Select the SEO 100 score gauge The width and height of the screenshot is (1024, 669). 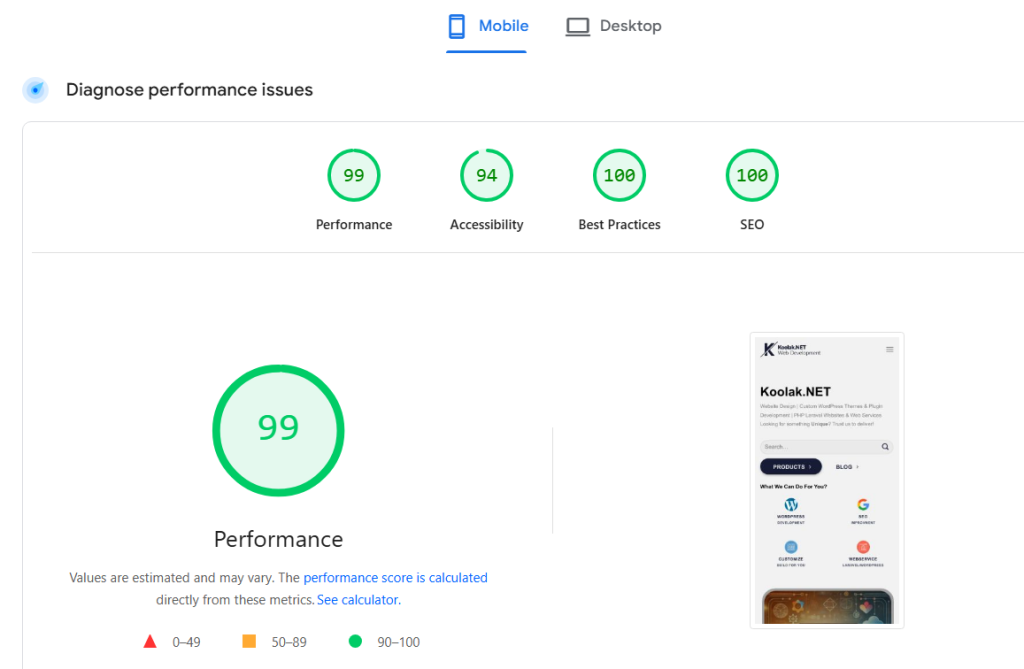752,175
